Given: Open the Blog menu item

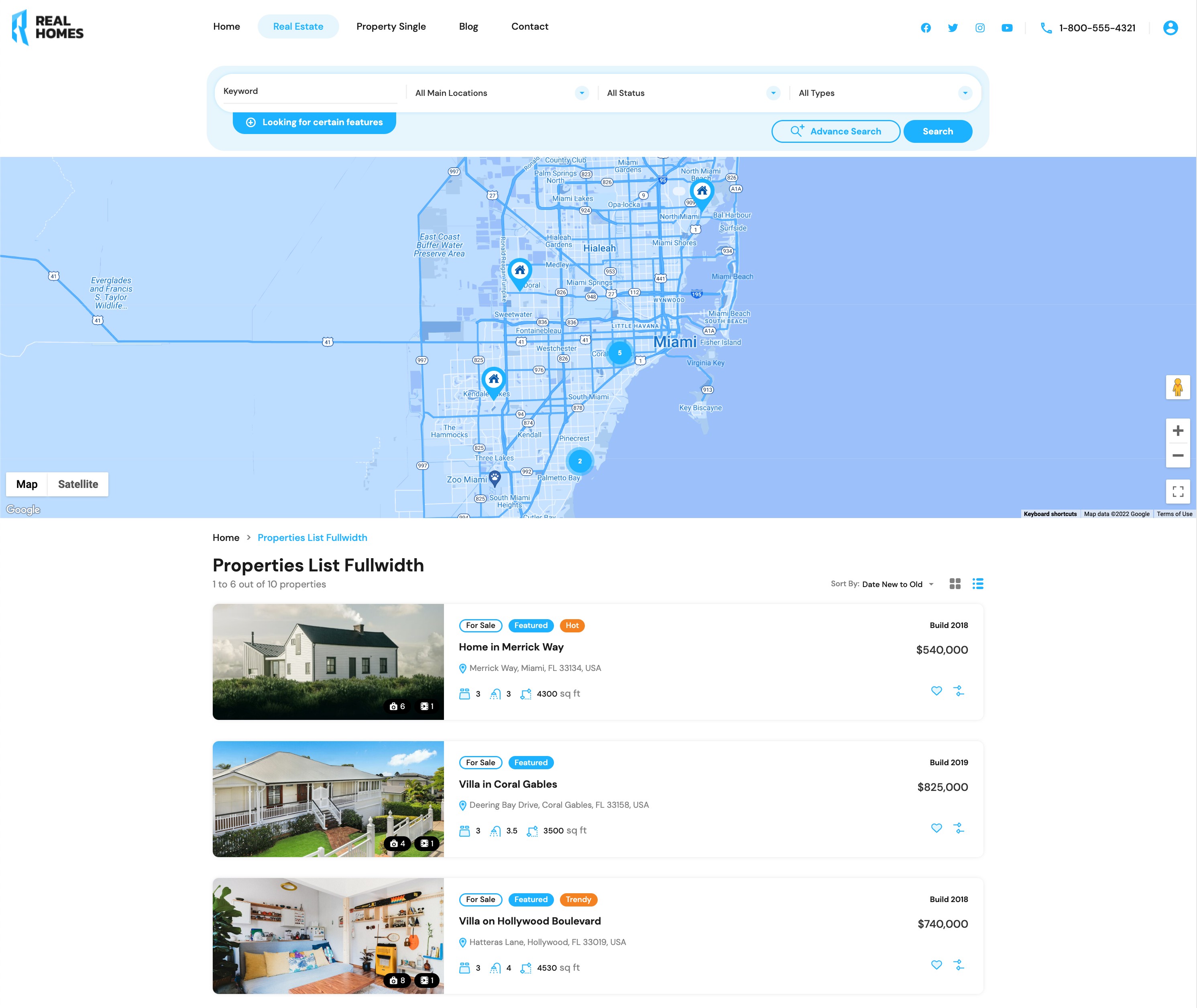Looking at the screenshot, I should pyautogui.click(x=468, y=27).
